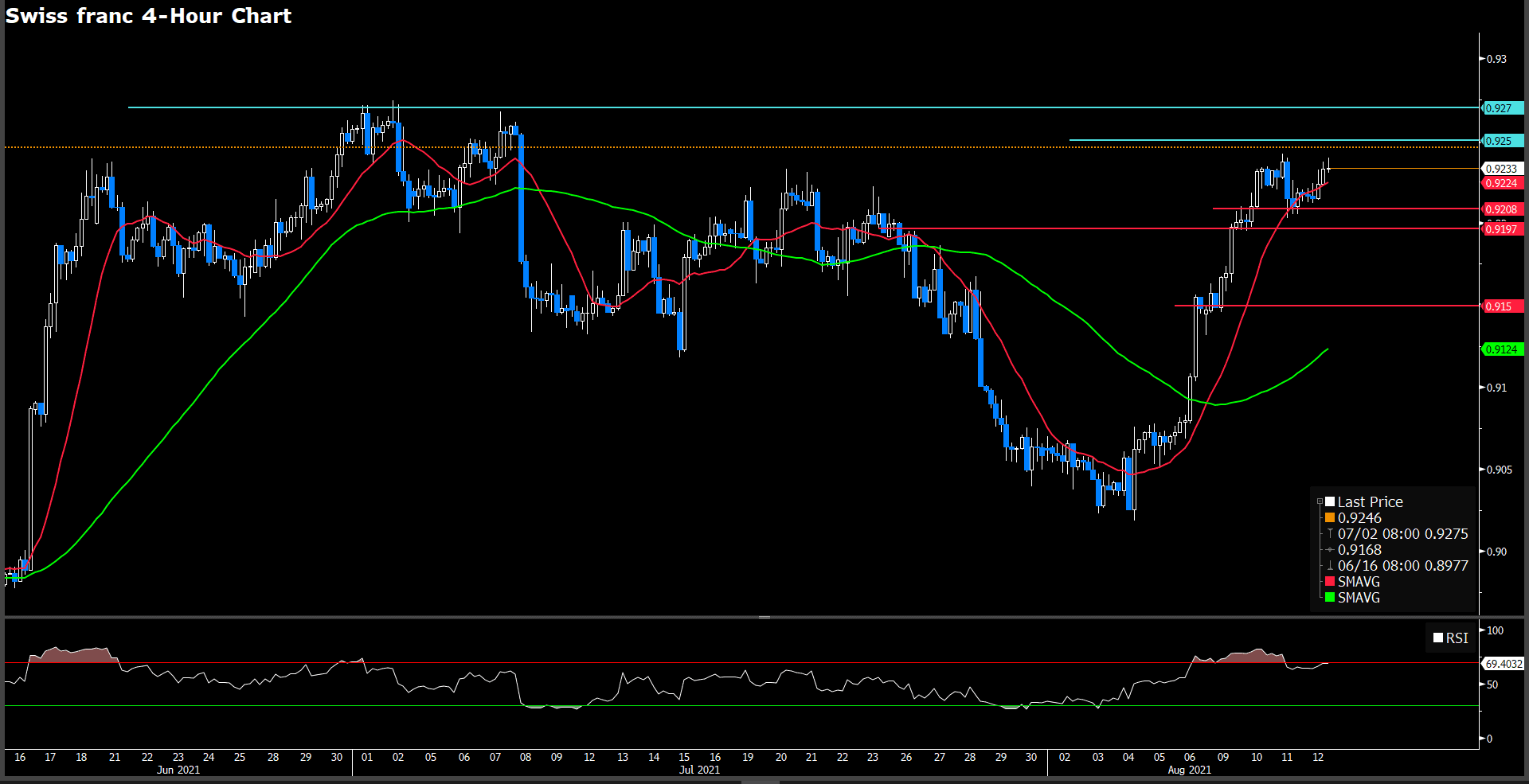Image resolution: width=1529 pixels, height=784 pixels.
Task: Click the 0.927 cyan price label
Action: pyautogui.click(x=1503, y=108)
